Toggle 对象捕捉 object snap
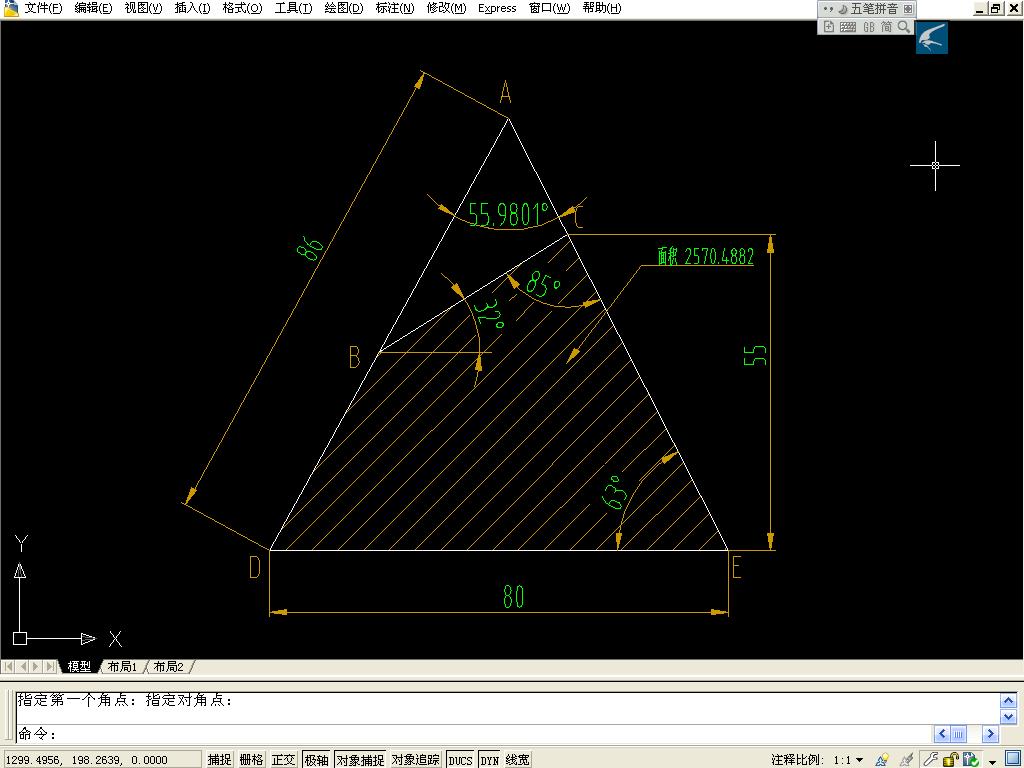Screen dimensions: 1024x768 pyautogui.click(x=360, y=760)
